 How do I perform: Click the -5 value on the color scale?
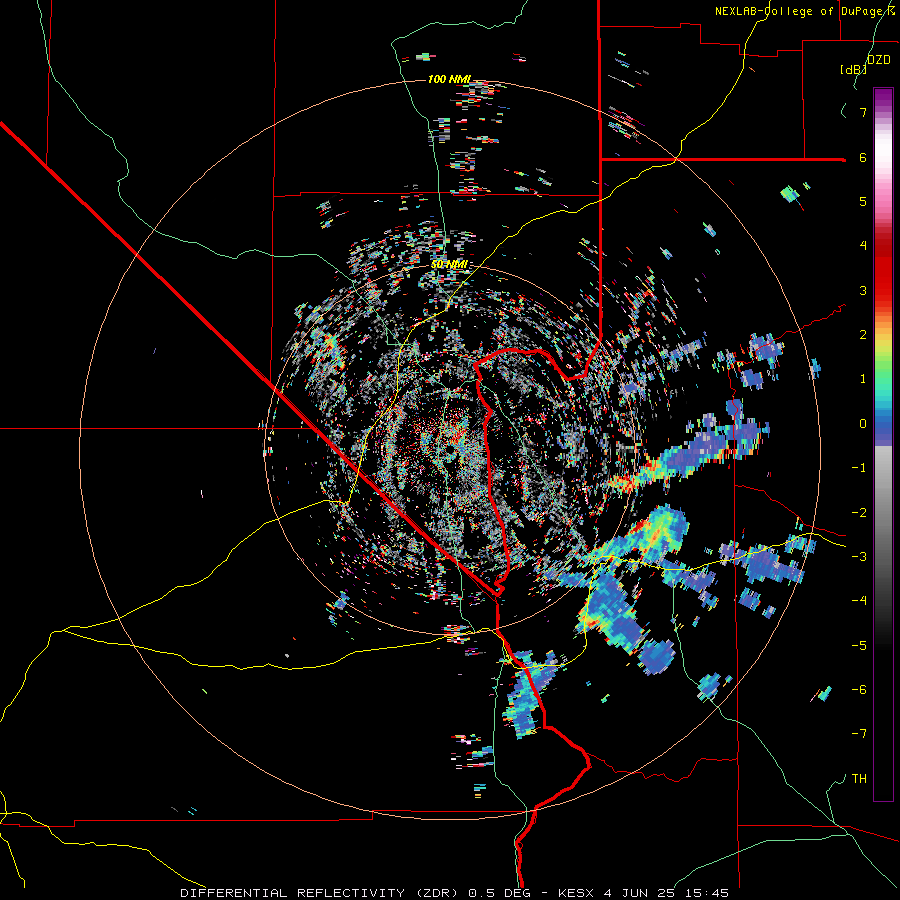(859, 645)
